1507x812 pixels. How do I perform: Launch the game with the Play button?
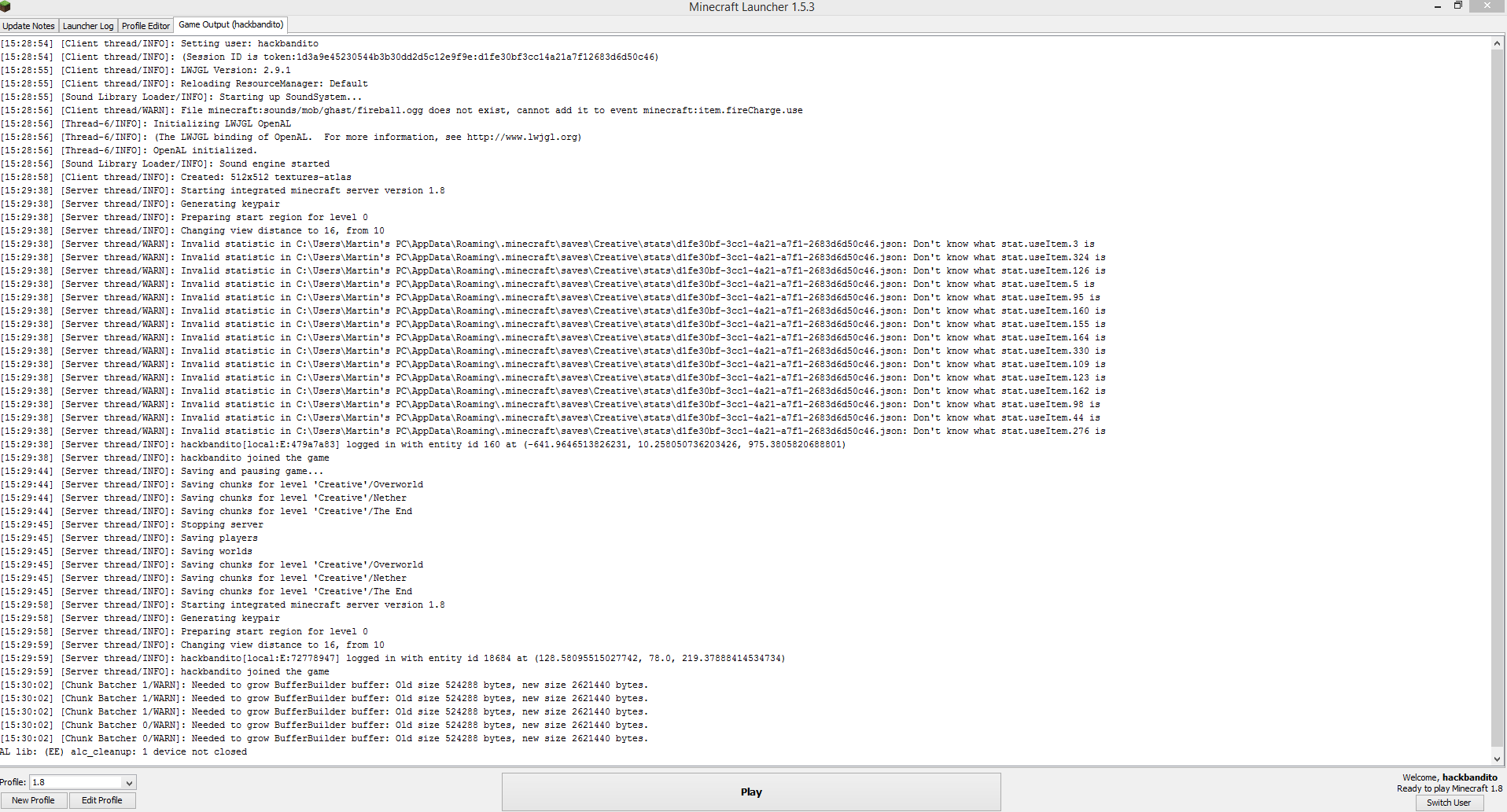click(x=751, y=792)
